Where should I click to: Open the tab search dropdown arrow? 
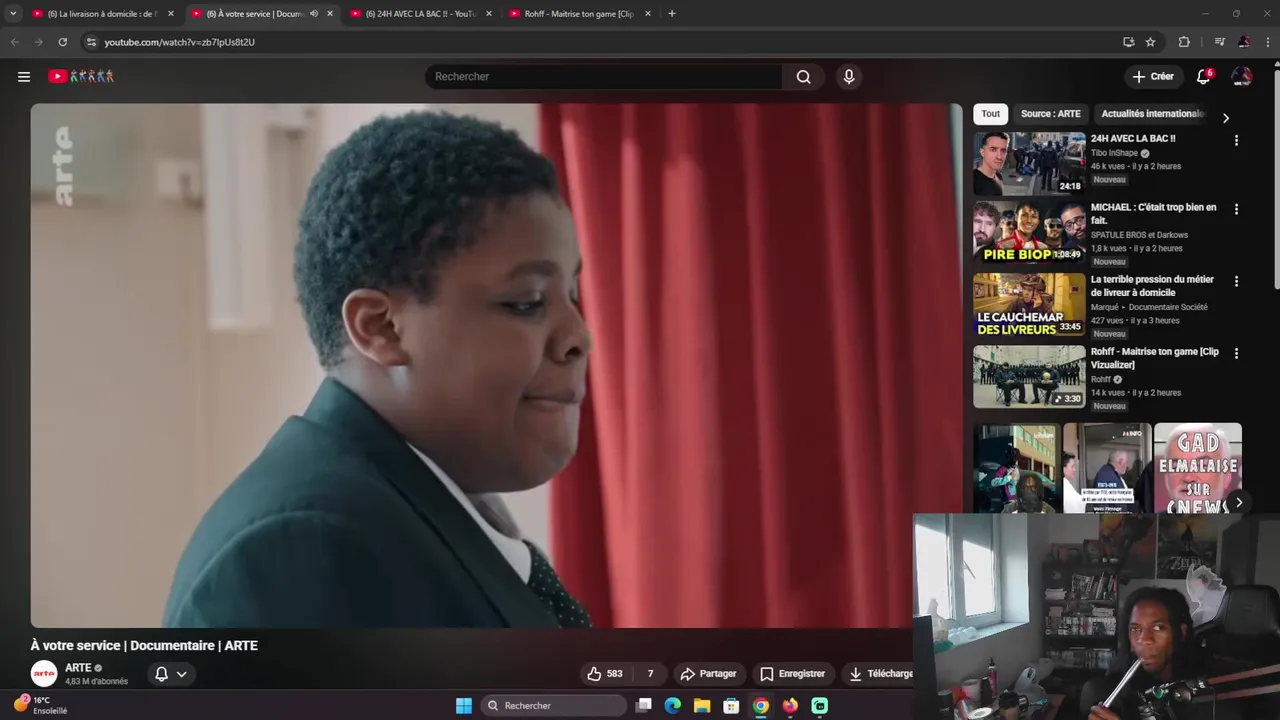coord(13,14)
